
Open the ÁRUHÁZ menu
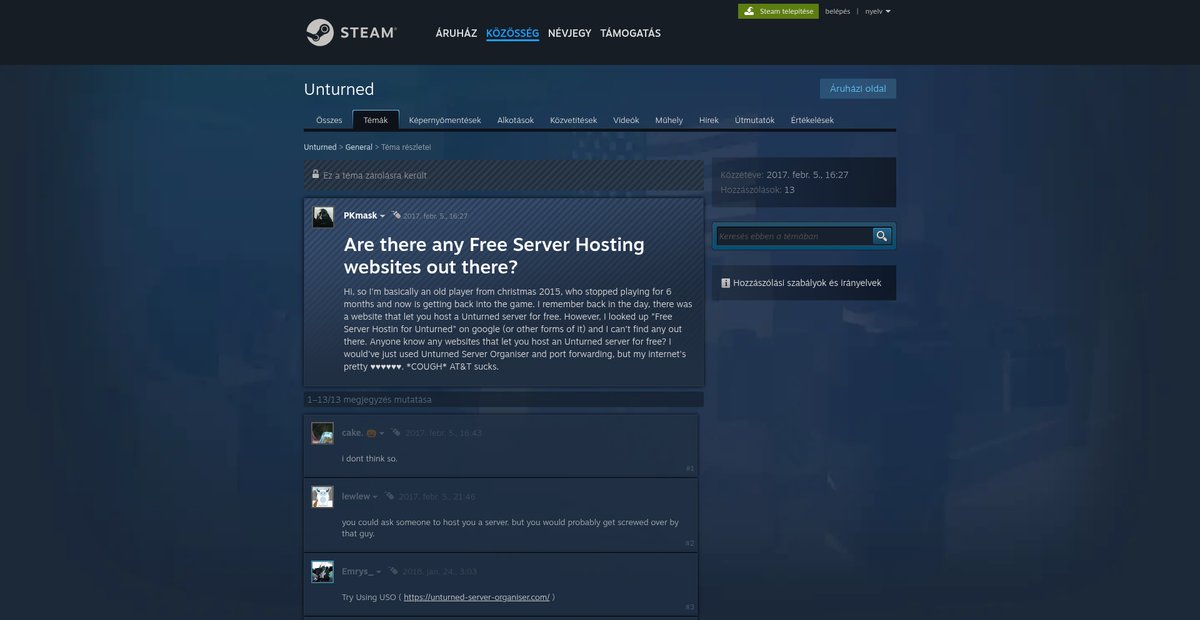coord(456,33)
